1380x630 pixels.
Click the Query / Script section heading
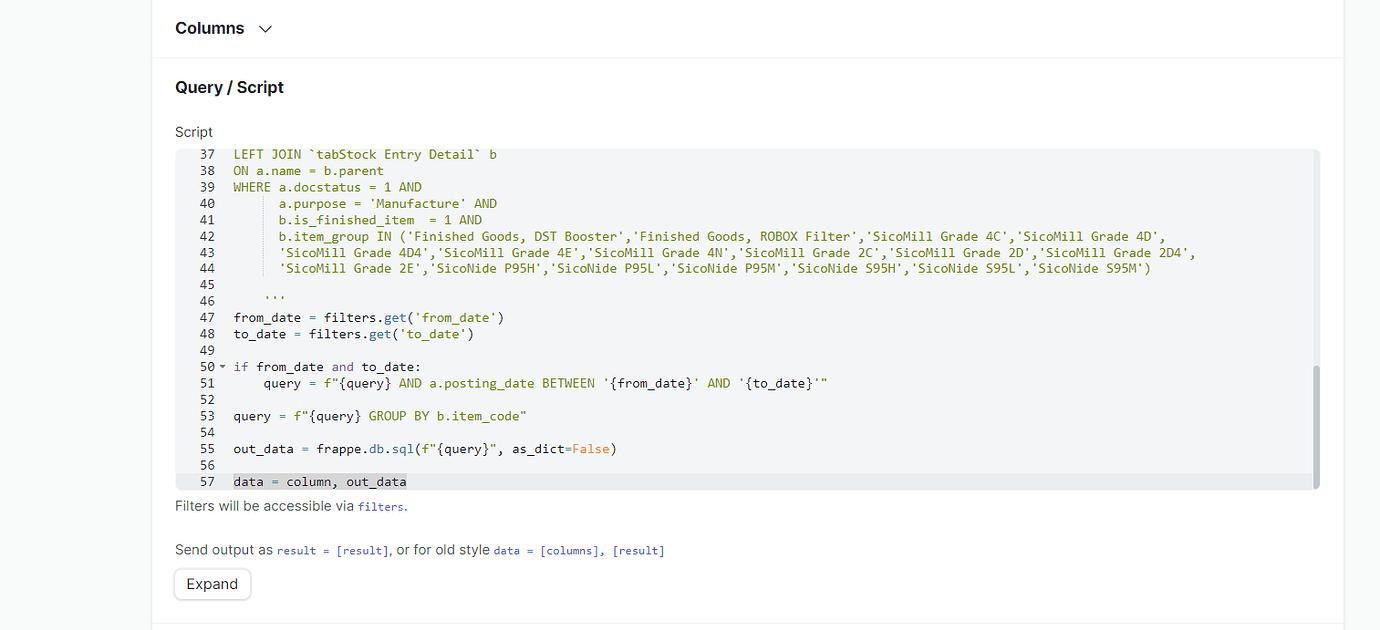[229, 87]
